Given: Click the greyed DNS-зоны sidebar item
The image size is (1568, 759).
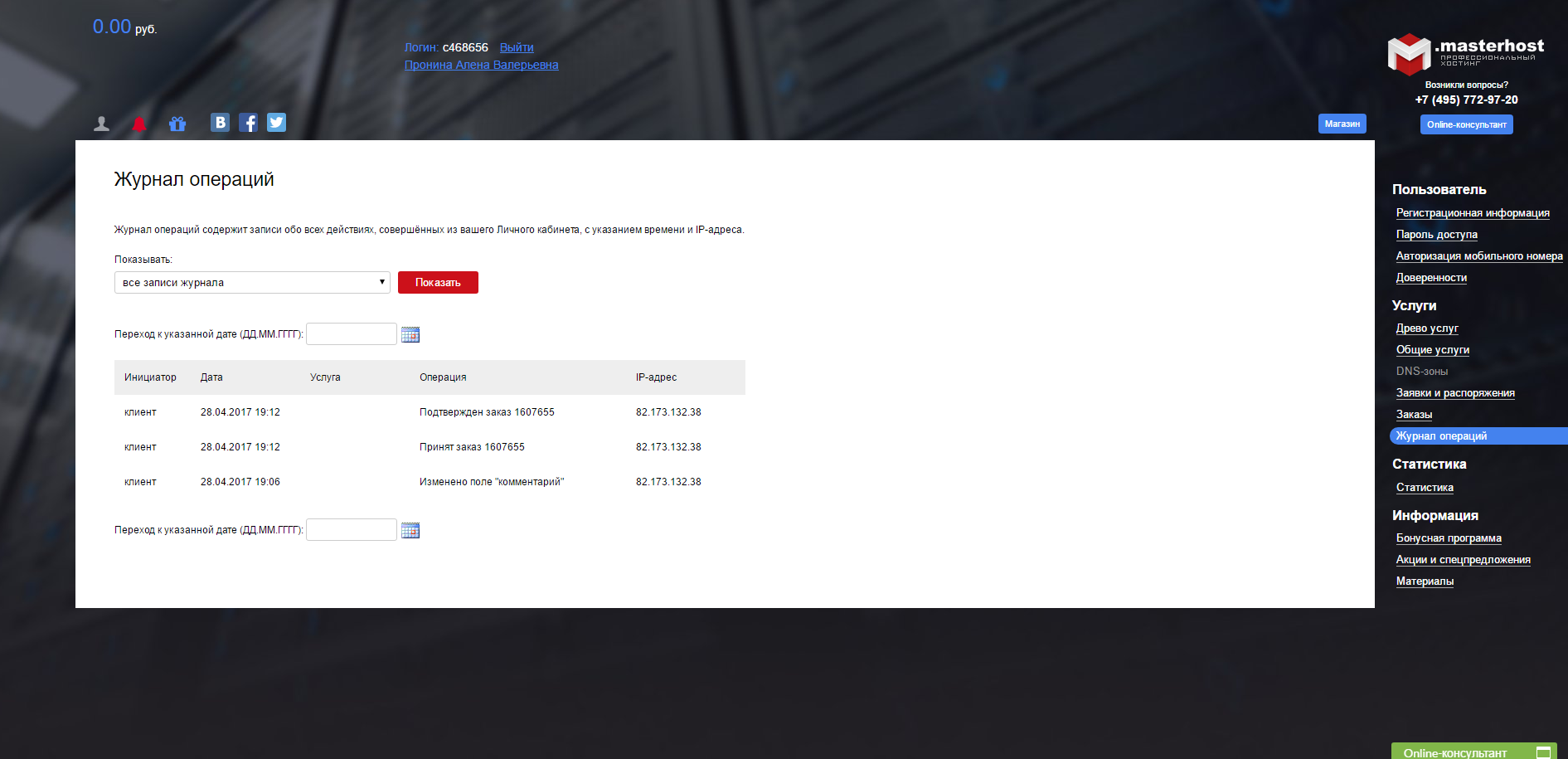Looking at the screenshot, I should point(1421,372).
